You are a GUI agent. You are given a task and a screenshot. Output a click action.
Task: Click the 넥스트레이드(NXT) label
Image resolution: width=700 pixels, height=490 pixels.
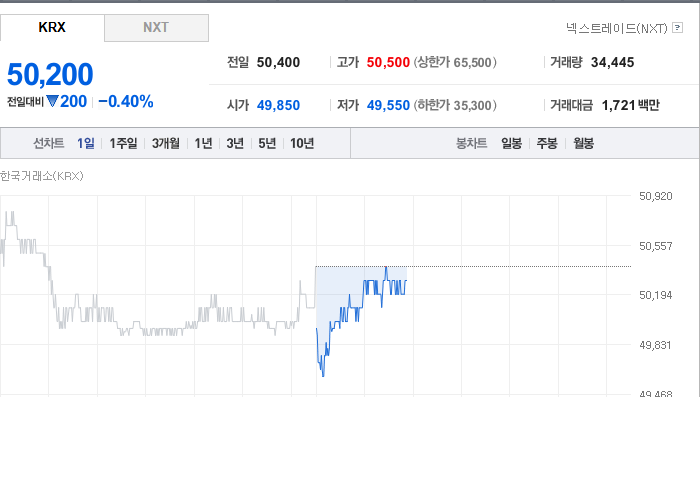617,28
